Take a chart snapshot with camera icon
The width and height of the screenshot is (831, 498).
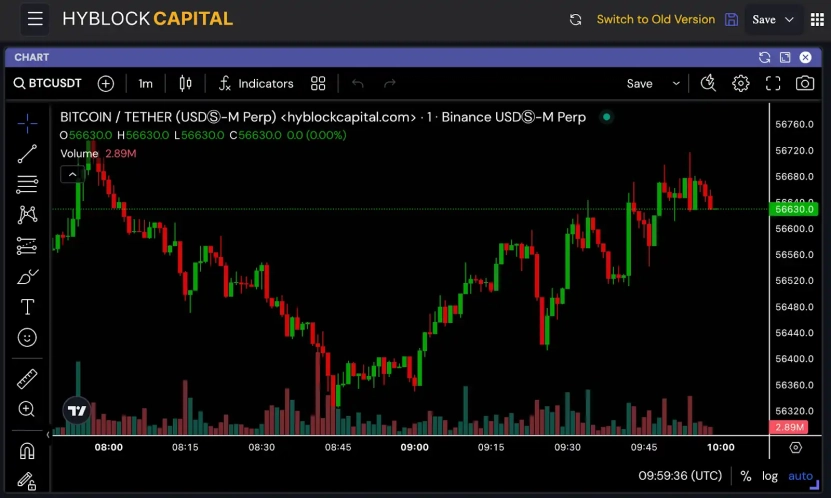[x=805, y=83]
